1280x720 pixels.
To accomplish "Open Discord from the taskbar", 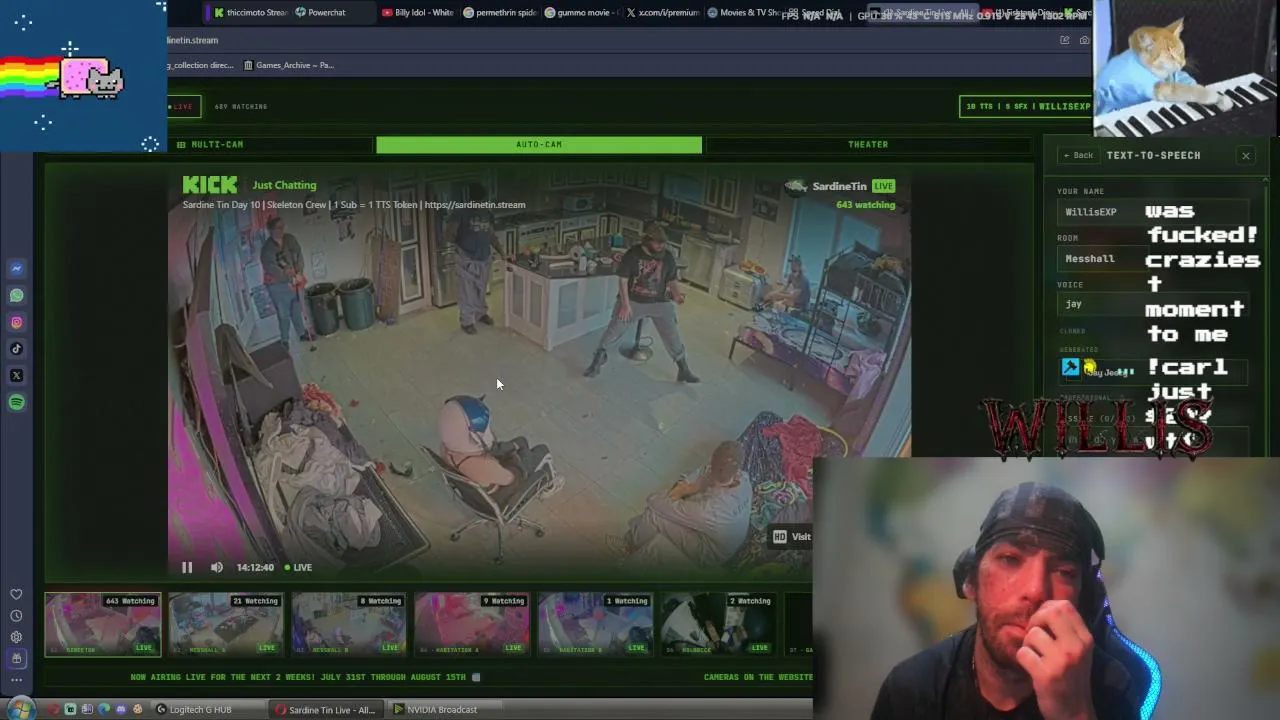I will click(x=121, y=710).
